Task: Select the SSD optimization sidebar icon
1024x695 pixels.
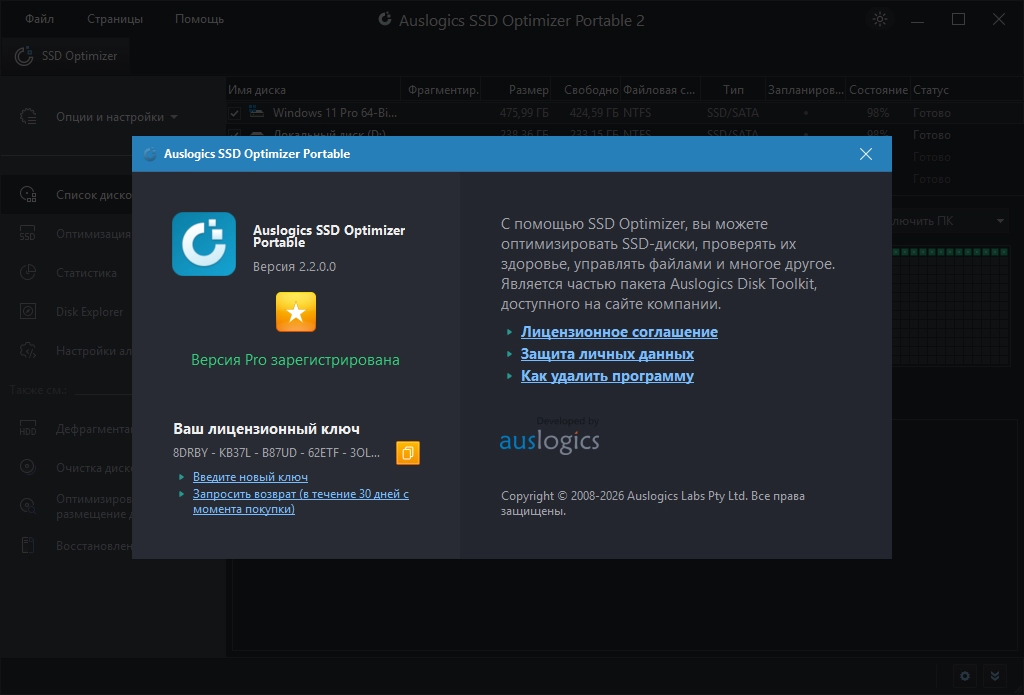Action: click(x=27, y=234)
